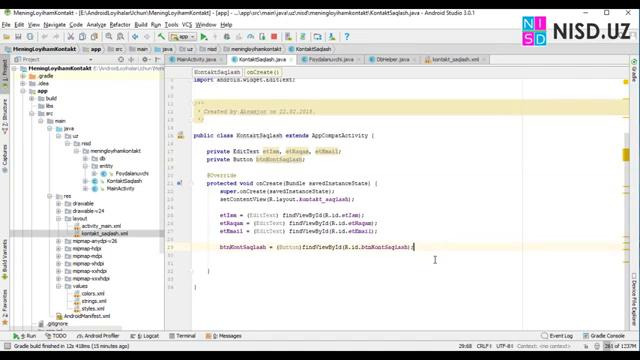
Task: Click the Replace icon in toolbar
Action: tap(121, 37)
